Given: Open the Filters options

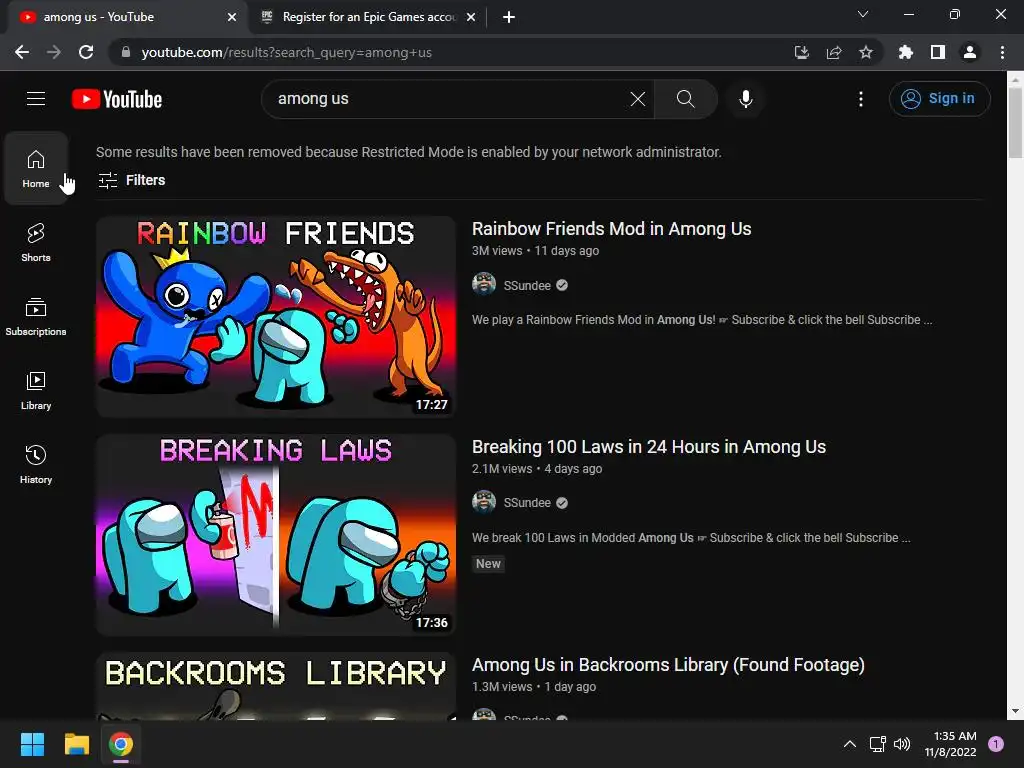Looking at the screenshot, I should pos(131,180).
